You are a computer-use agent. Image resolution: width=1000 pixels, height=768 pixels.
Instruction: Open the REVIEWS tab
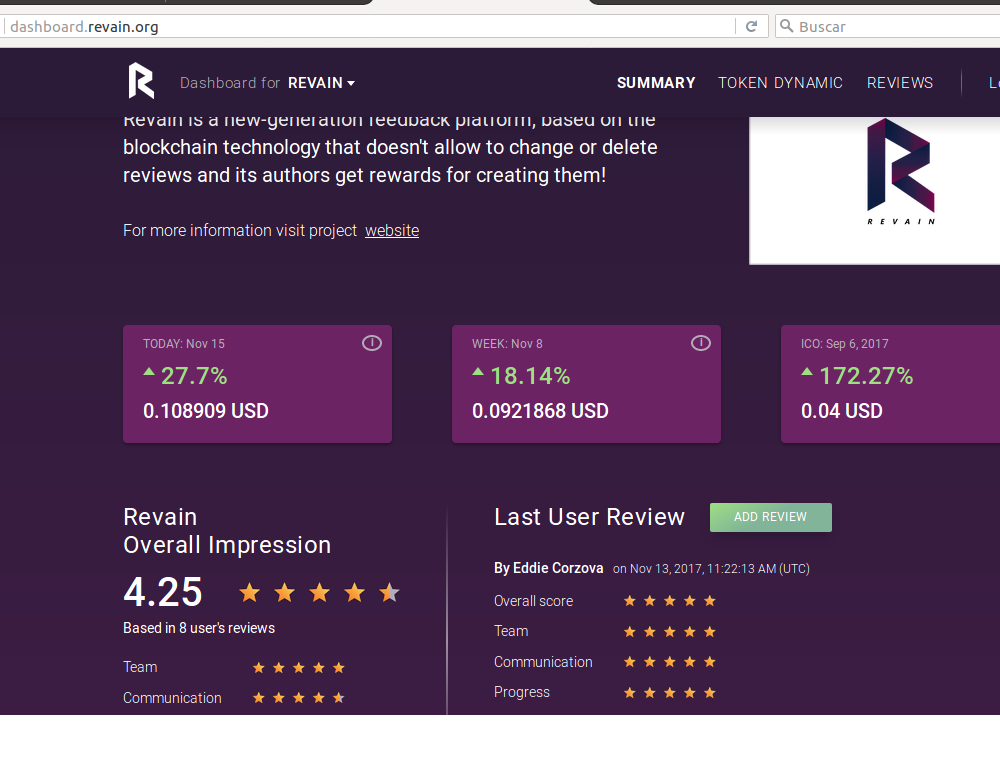[900, 83]
